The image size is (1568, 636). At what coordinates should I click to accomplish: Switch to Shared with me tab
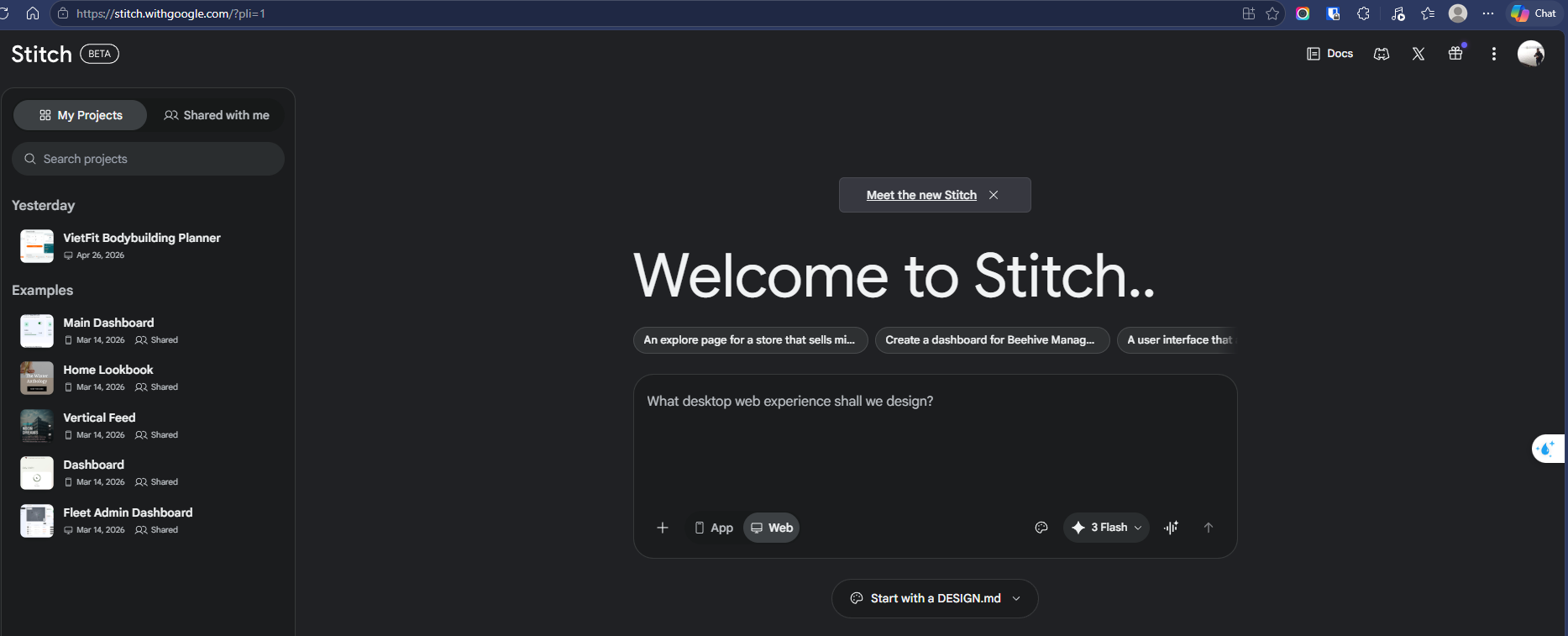point(217,115)
